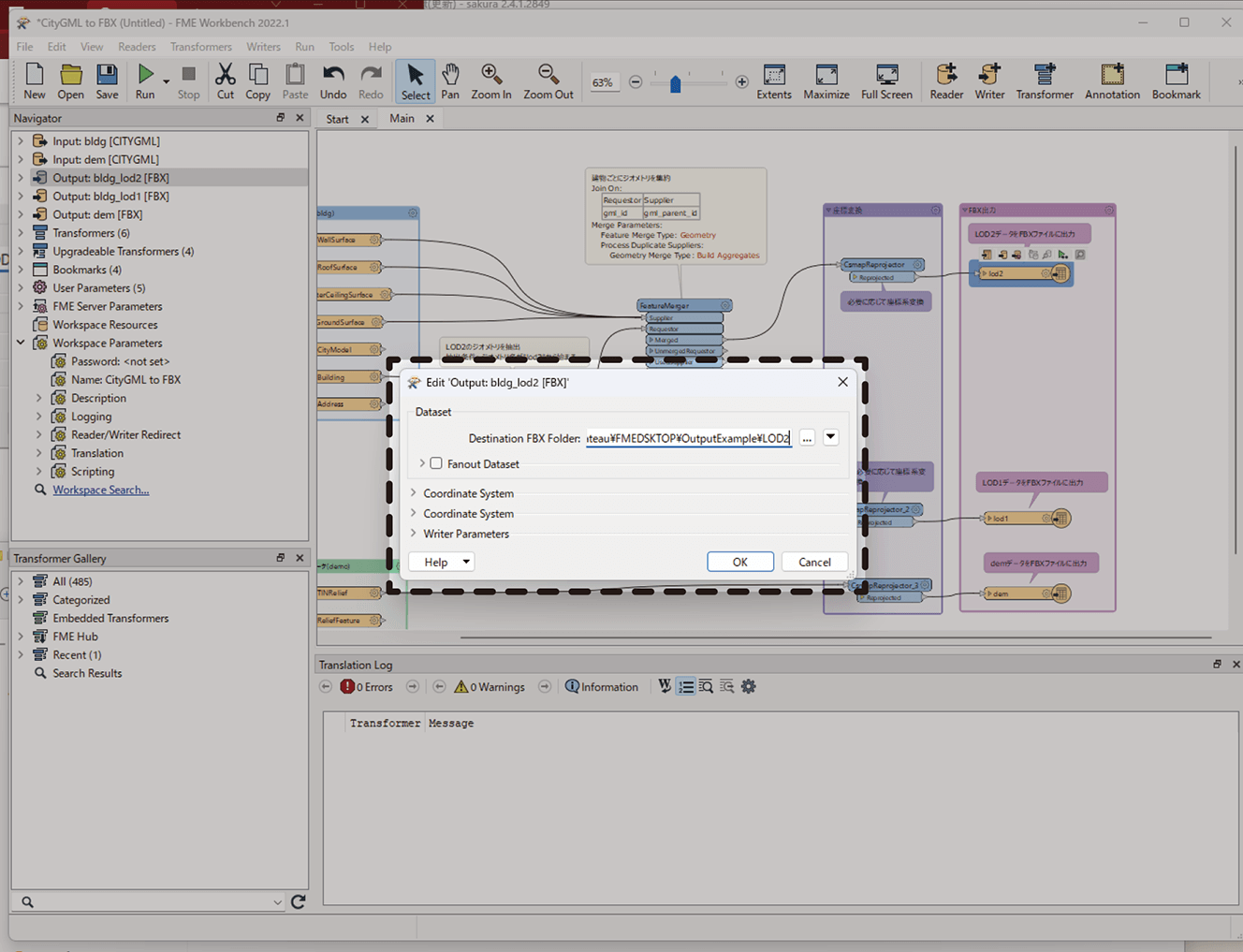Click the Destination FBX Folder path field

point(689,437)
